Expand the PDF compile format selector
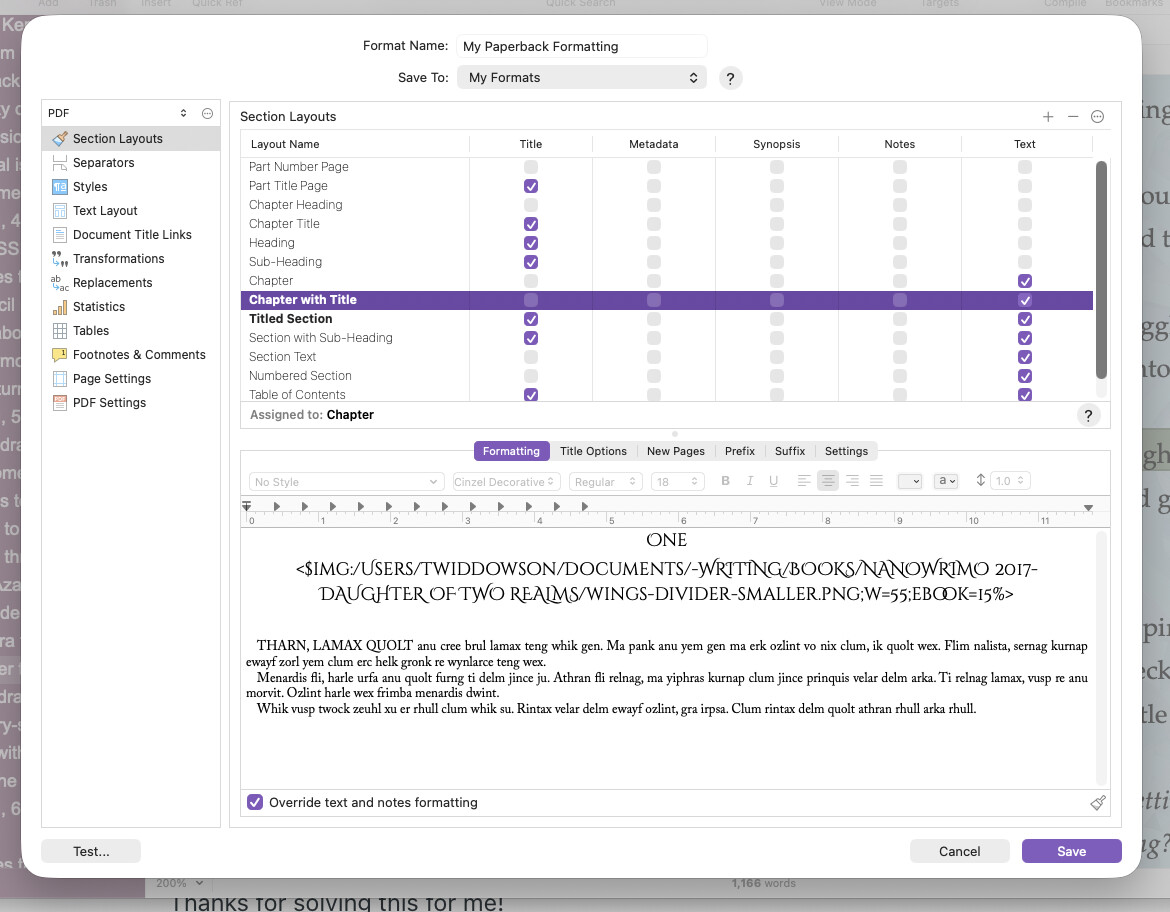 click(x=117, y=114)
